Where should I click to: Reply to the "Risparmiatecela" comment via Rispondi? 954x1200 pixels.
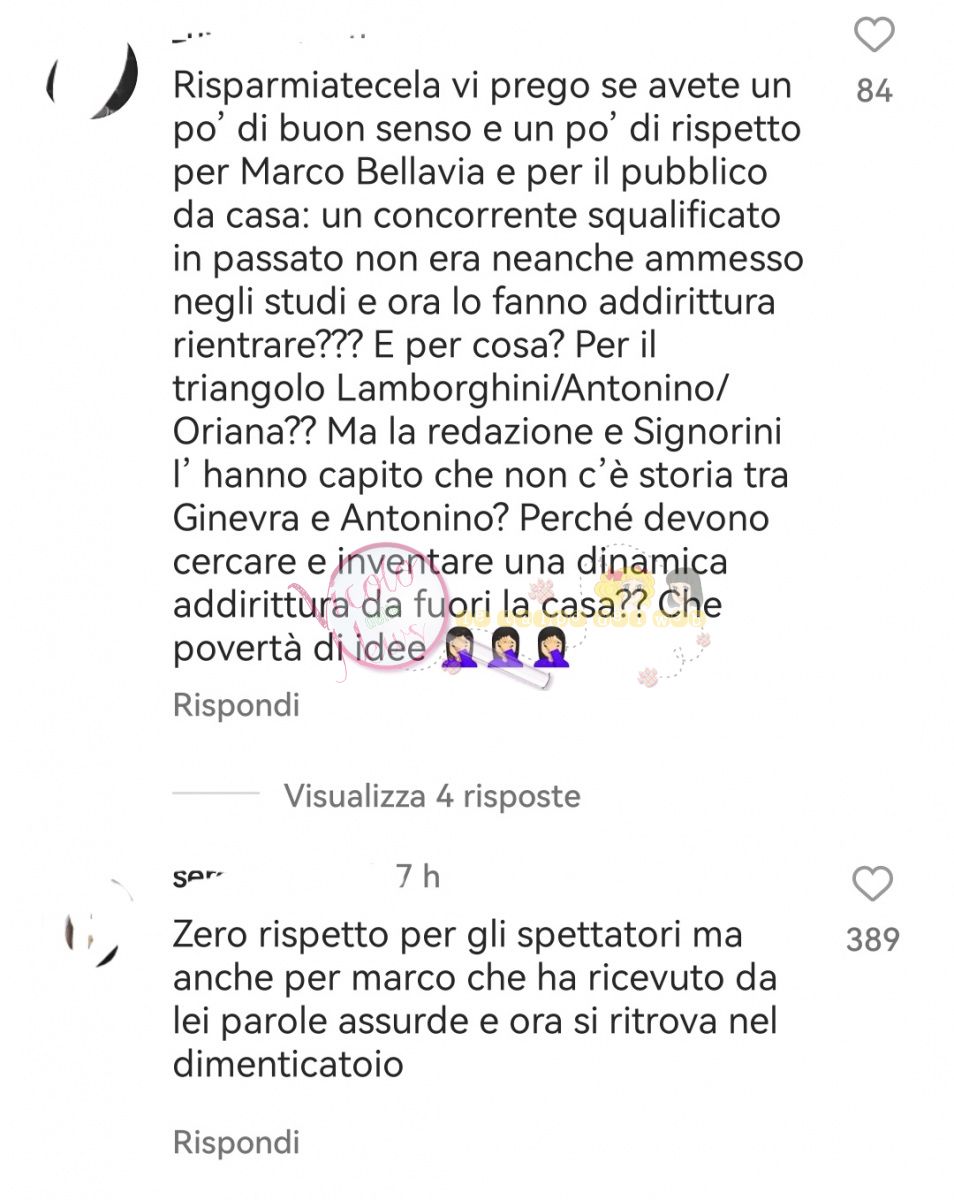click(236, 706)
